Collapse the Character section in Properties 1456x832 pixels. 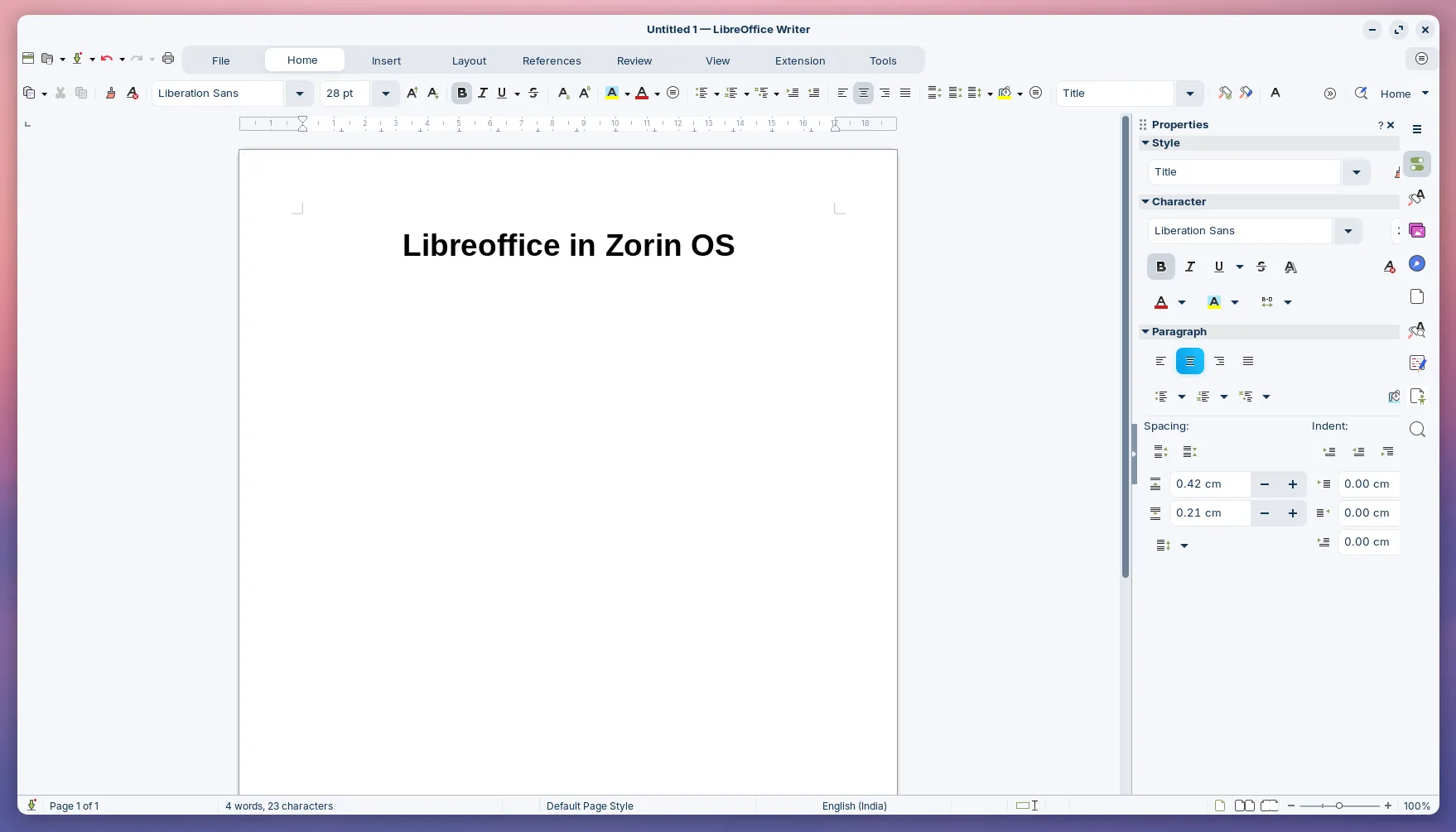coord(1145,201)
